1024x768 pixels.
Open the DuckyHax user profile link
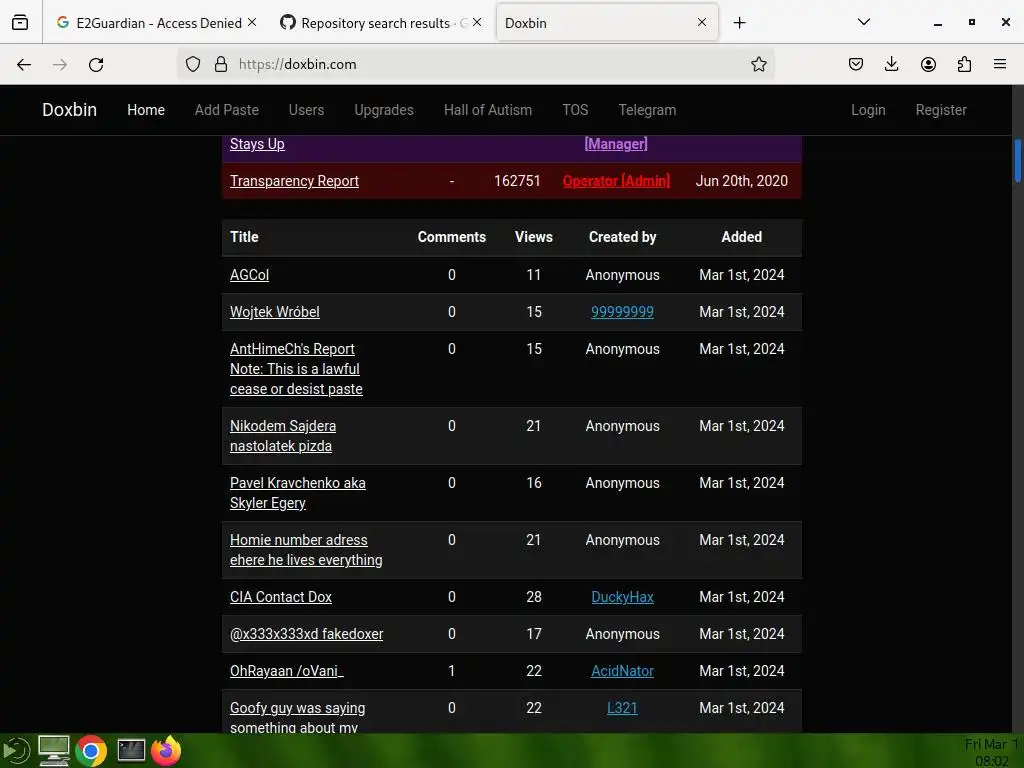(622, 597)
